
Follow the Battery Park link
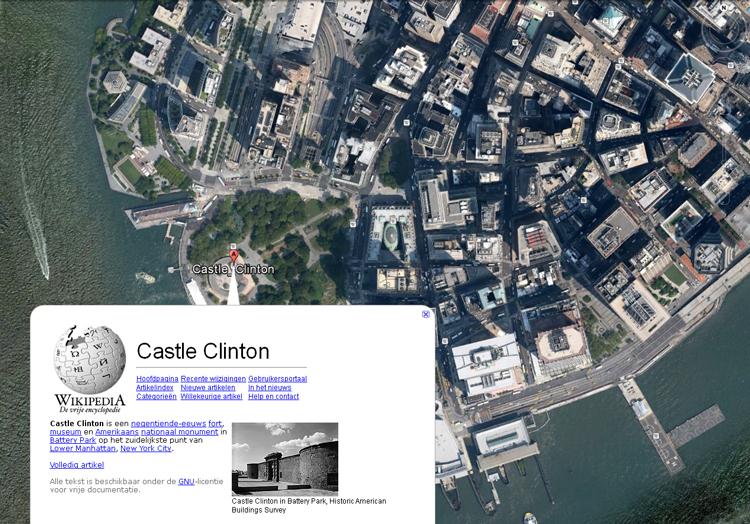click(x=73, y=440)
